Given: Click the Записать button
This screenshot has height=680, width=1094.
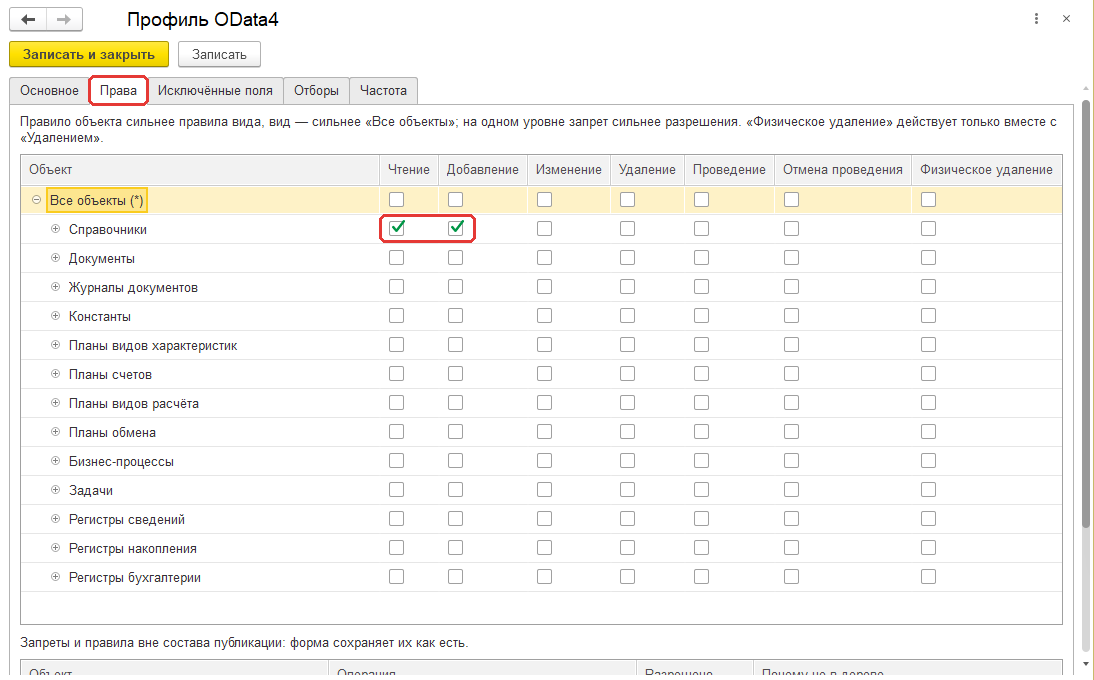Looking at the screenshot, I should coord(219,54).
